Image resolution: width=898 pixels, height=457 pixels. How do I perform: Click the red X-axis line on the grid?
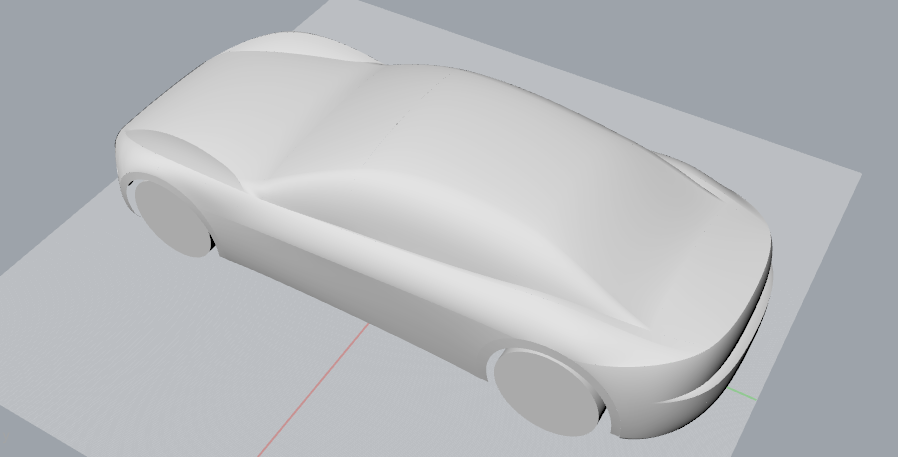[x=313, y=390]
